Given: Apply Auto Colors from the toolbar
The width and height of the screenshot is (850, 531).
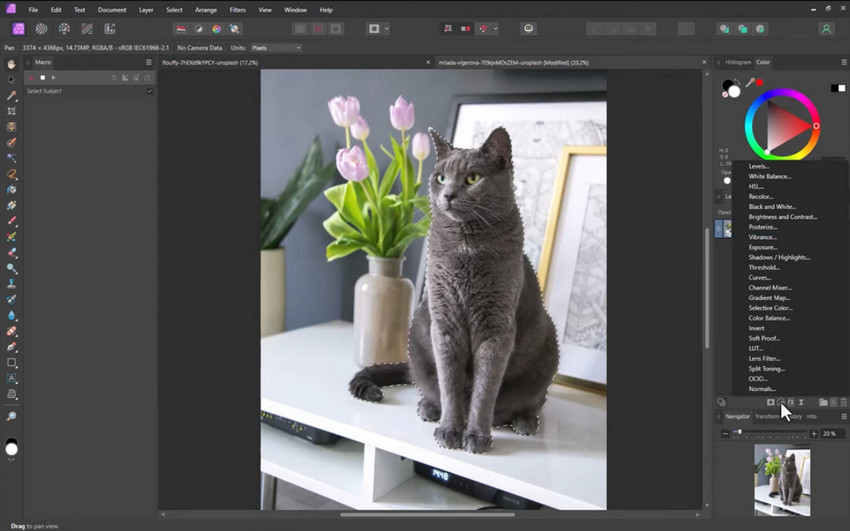Looking at the screenshot, I should click(216, 29).
